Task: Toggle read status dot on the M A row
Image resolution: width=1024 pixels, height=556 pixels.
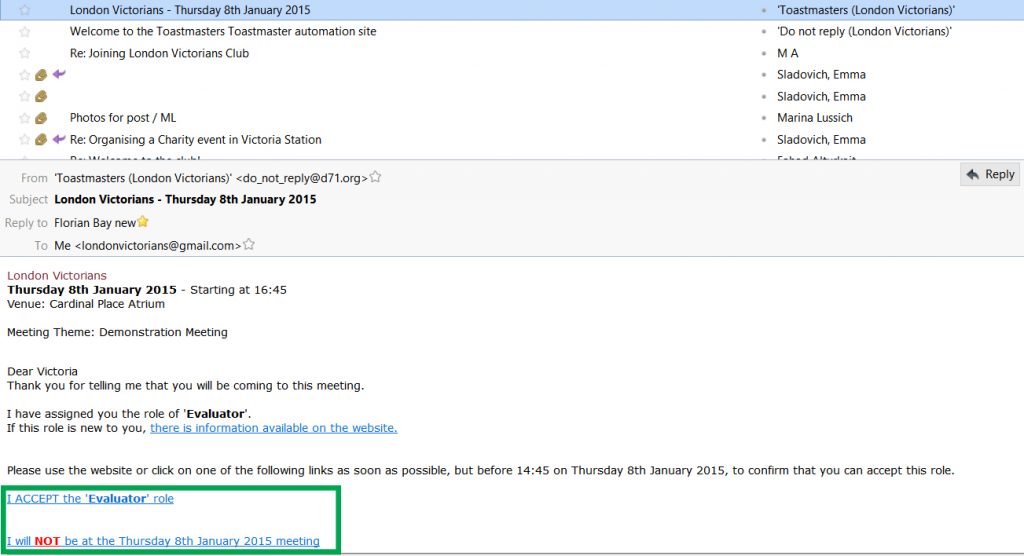Action: point(764,53)
